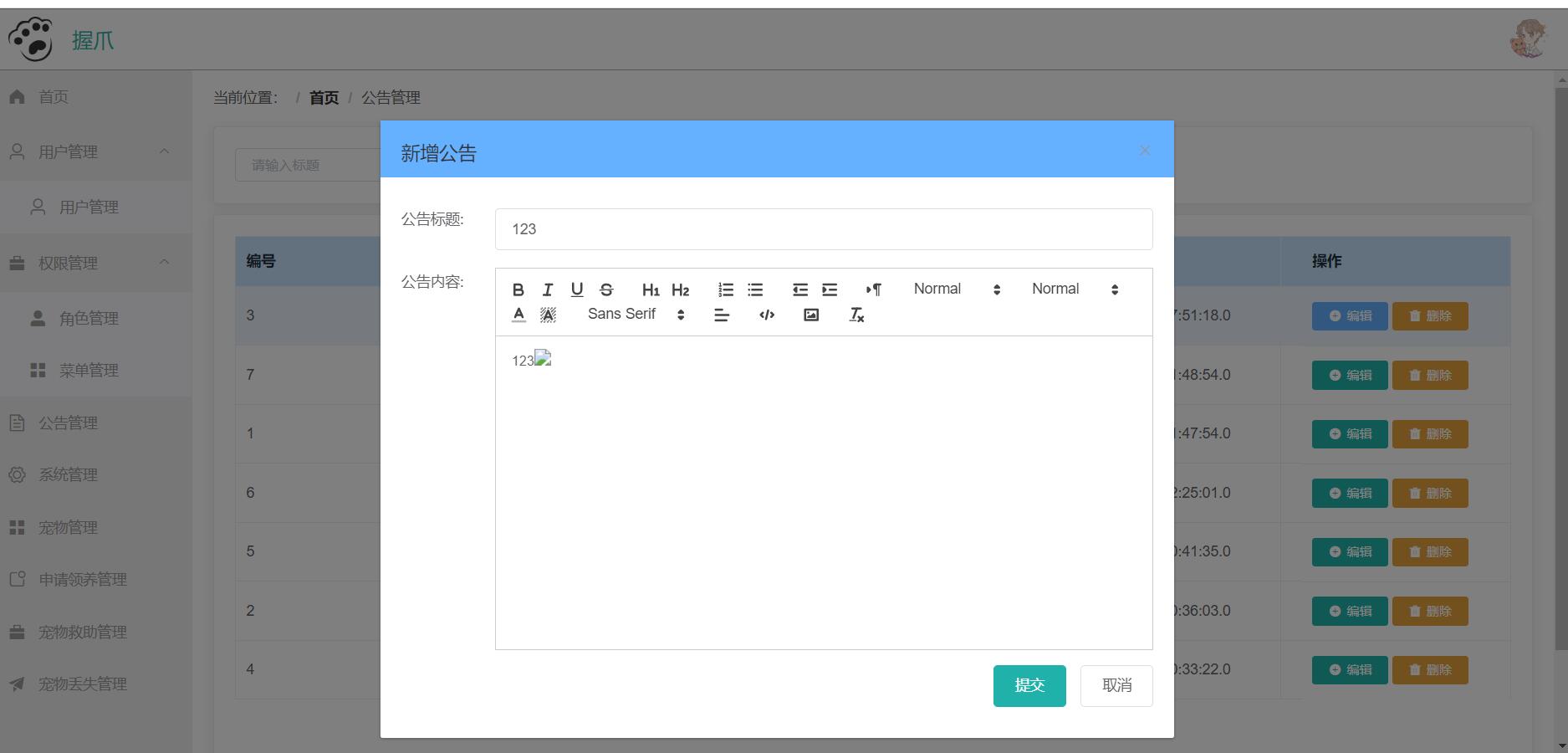This screenshot has width=1568, height=753.
Task: Click the 首页 breadcrumb link
Action: [x=324, y=98]
